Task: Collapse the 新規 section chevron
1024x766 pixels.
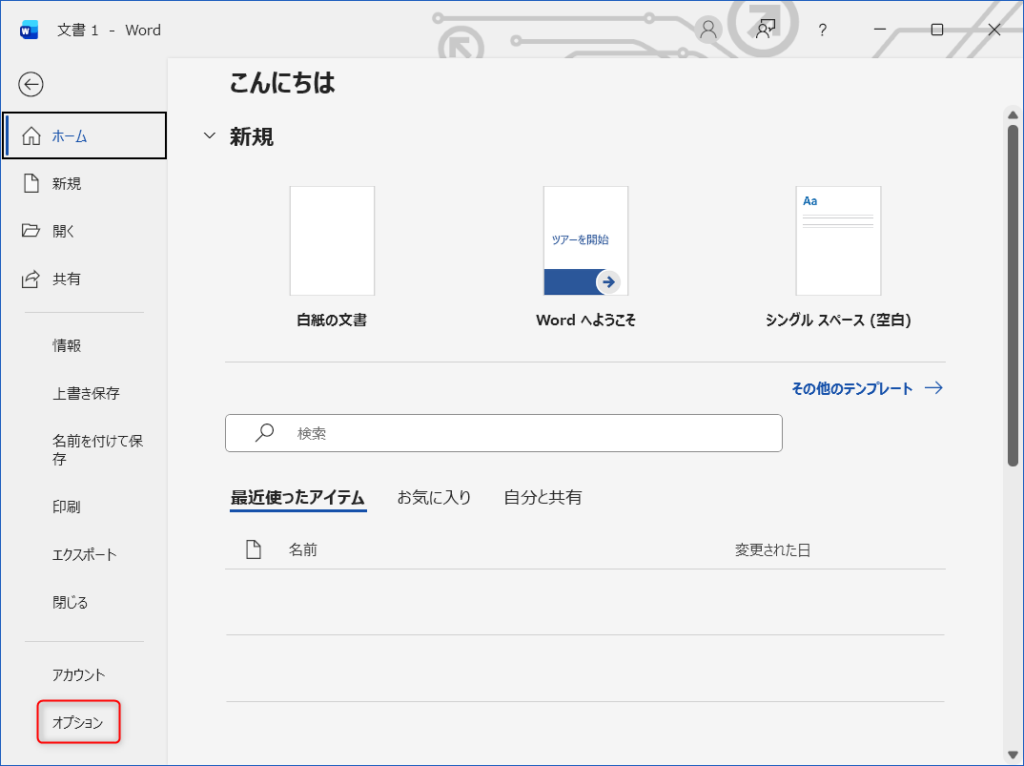Action: coord(209,136)
